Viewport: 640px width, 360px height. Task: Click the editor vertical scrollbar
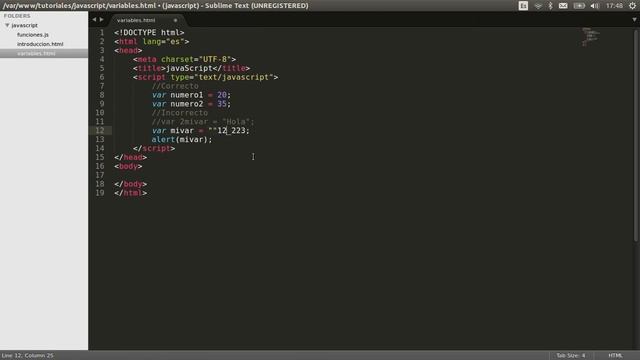coord(636,135)
